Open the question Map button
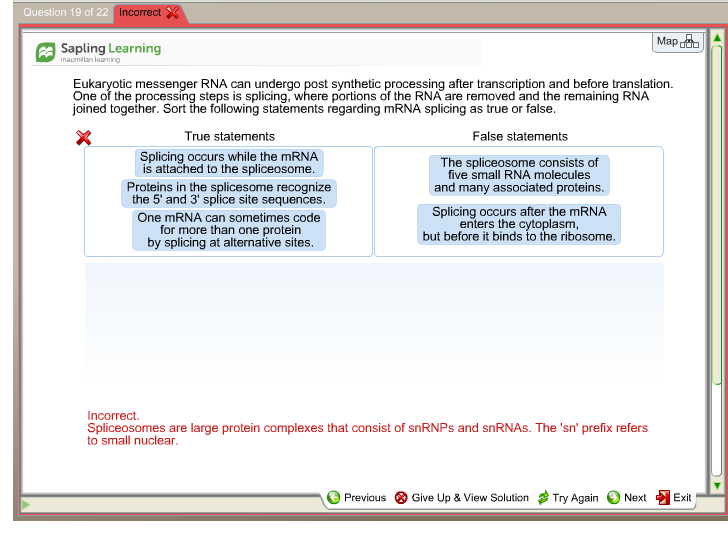Image resolution: width=728 pixels, height=539 pixels. (677, 42)
